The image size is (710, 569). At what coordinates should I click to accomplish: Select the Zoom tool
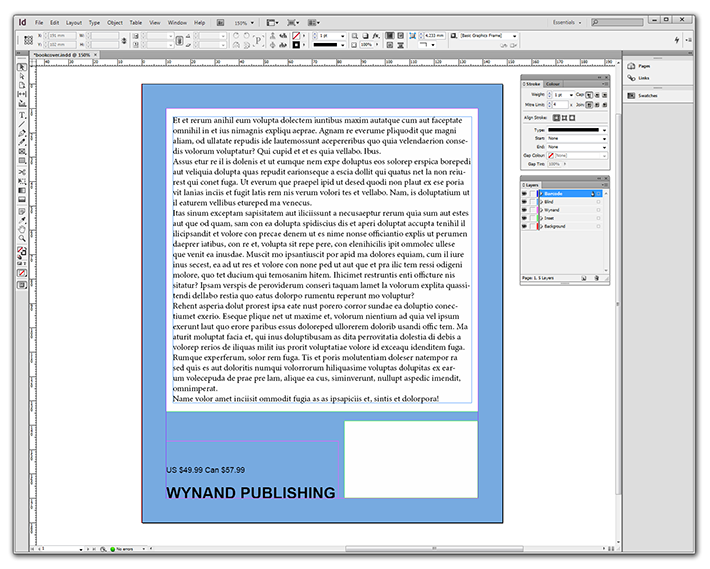(22, 239)
